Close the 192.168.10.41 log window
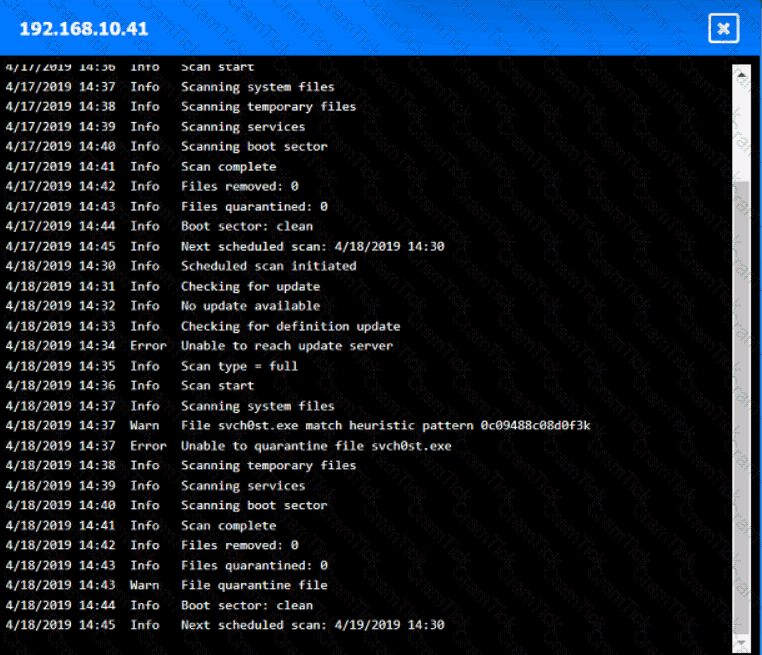 click(723, 28)
